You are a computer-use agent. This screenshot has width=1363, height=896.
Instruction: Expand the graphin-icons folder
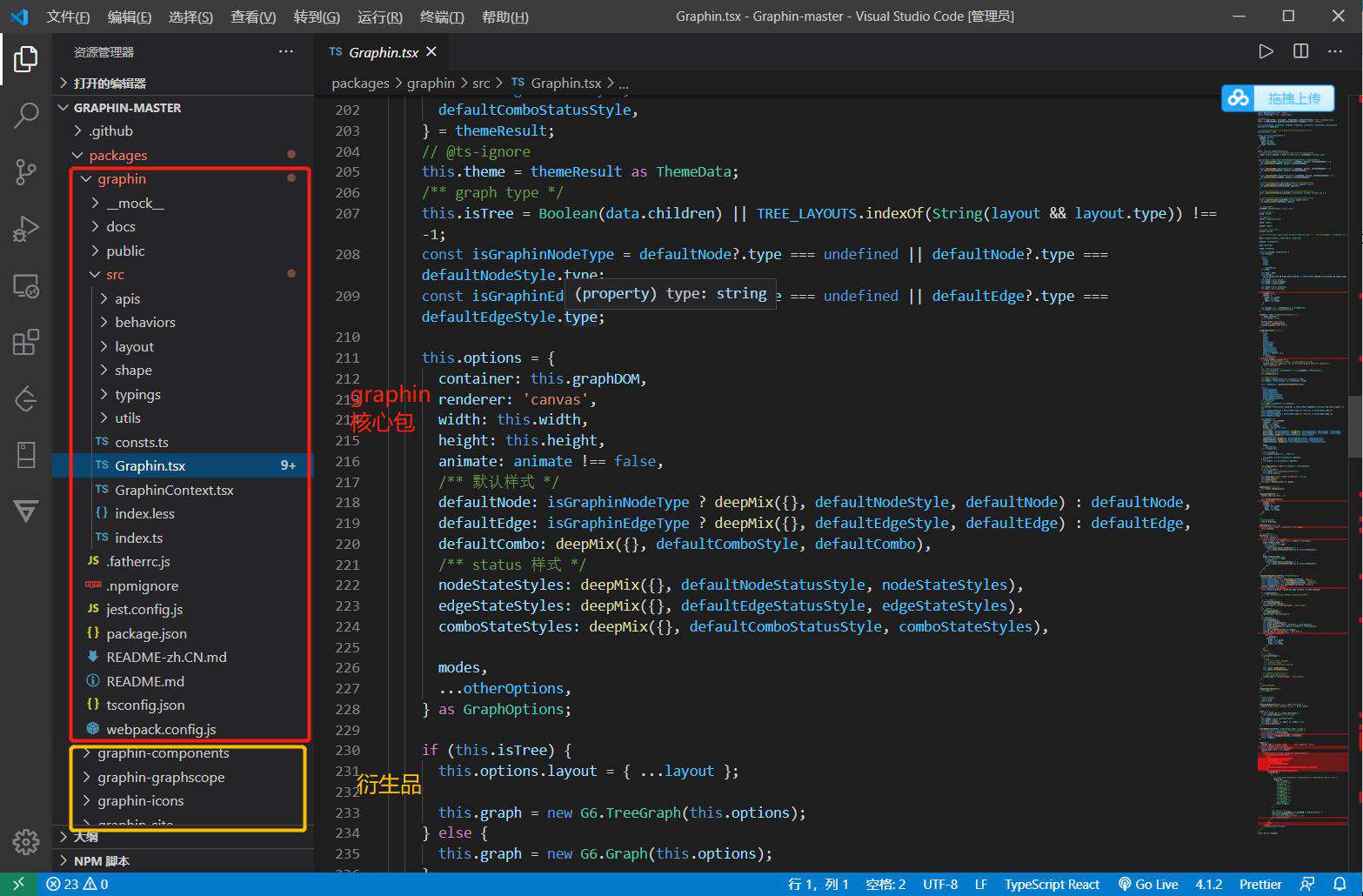coord(183,800)
